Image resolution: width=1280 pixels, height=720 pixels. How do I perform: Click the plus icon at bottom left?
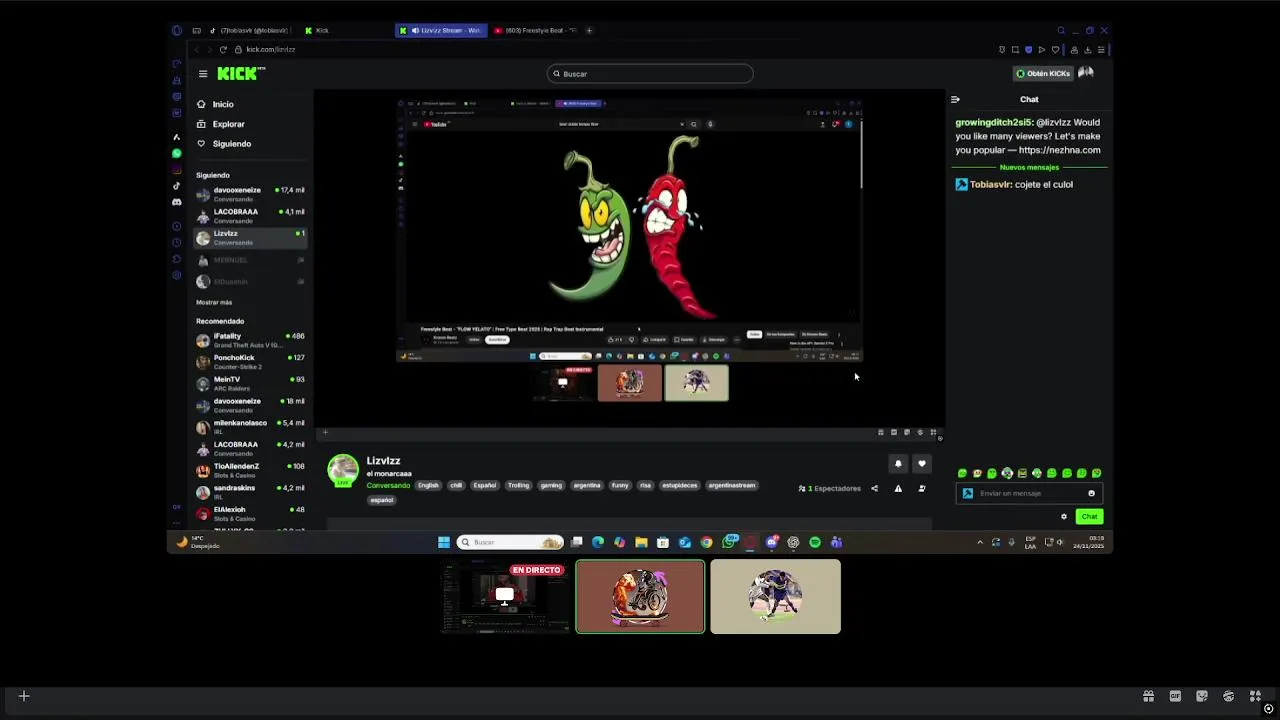point(24,696)
